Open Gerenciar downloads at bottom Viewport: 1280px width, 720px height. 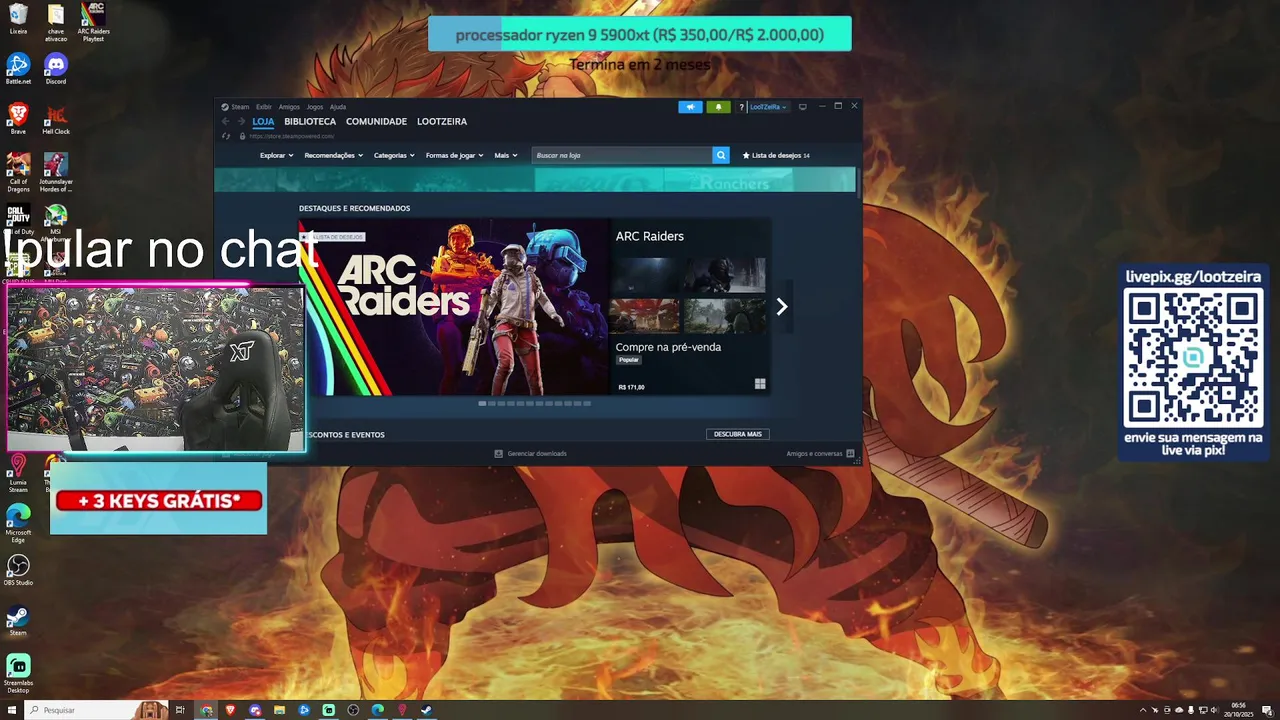tap(530, 454)
